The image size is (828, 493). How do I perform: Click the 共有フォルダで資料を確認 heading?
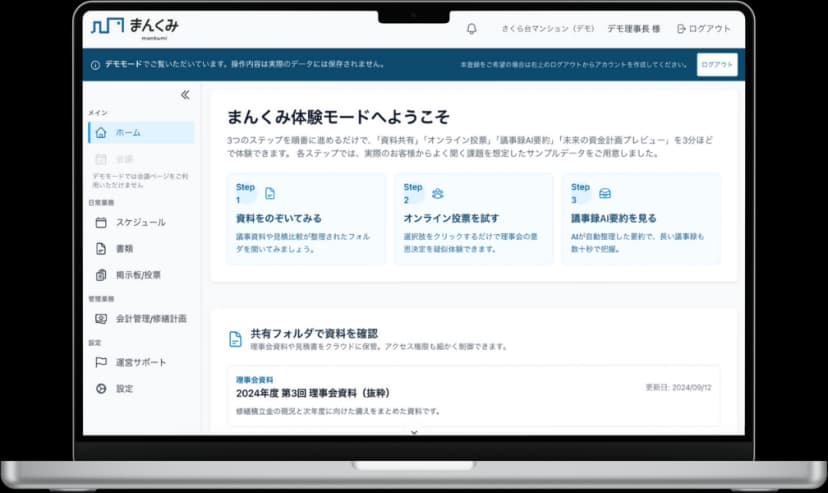314,334
